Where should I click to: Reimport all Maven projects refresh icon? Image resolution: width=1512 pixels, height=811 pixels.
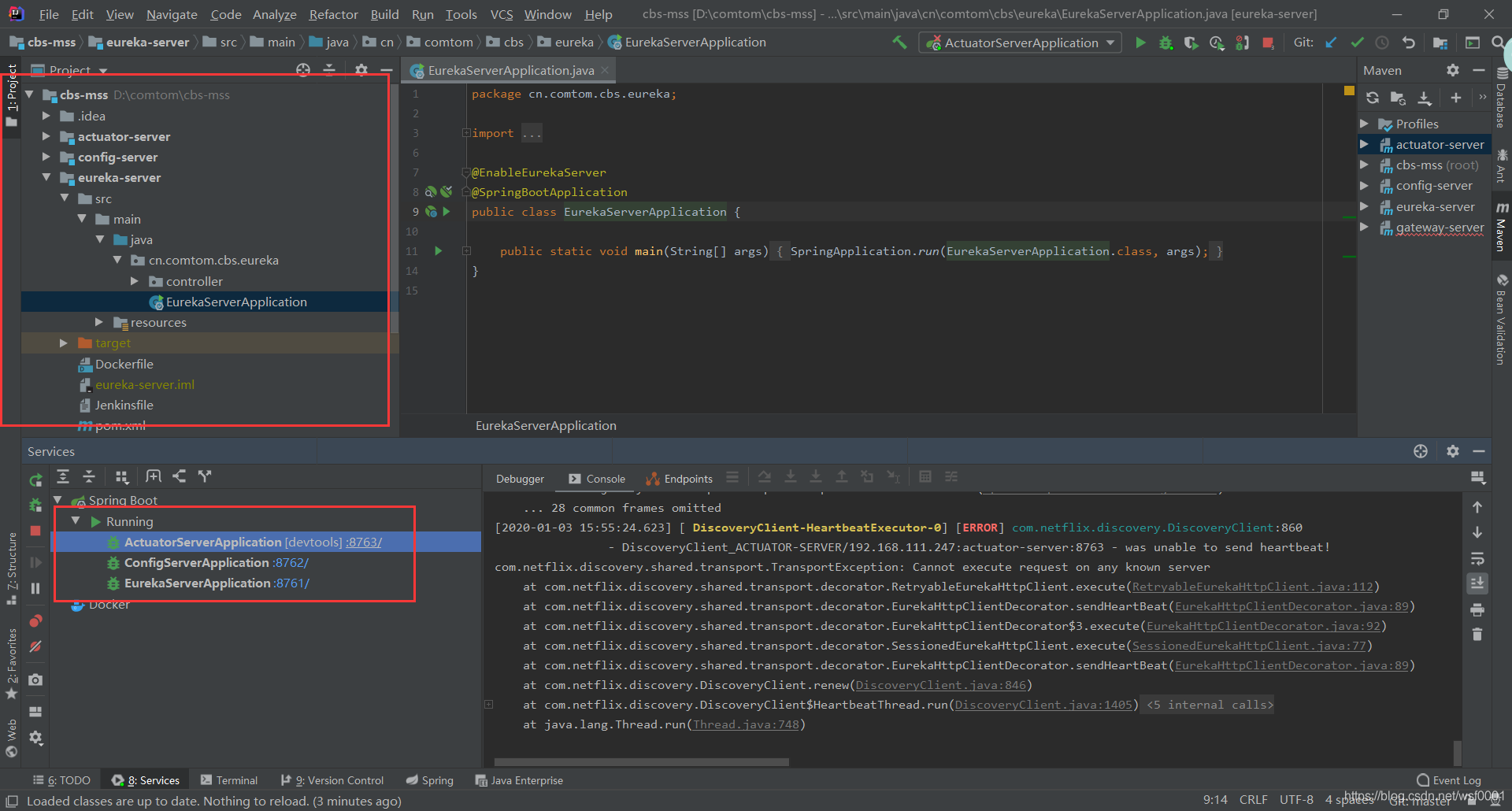pos(1373,98)
